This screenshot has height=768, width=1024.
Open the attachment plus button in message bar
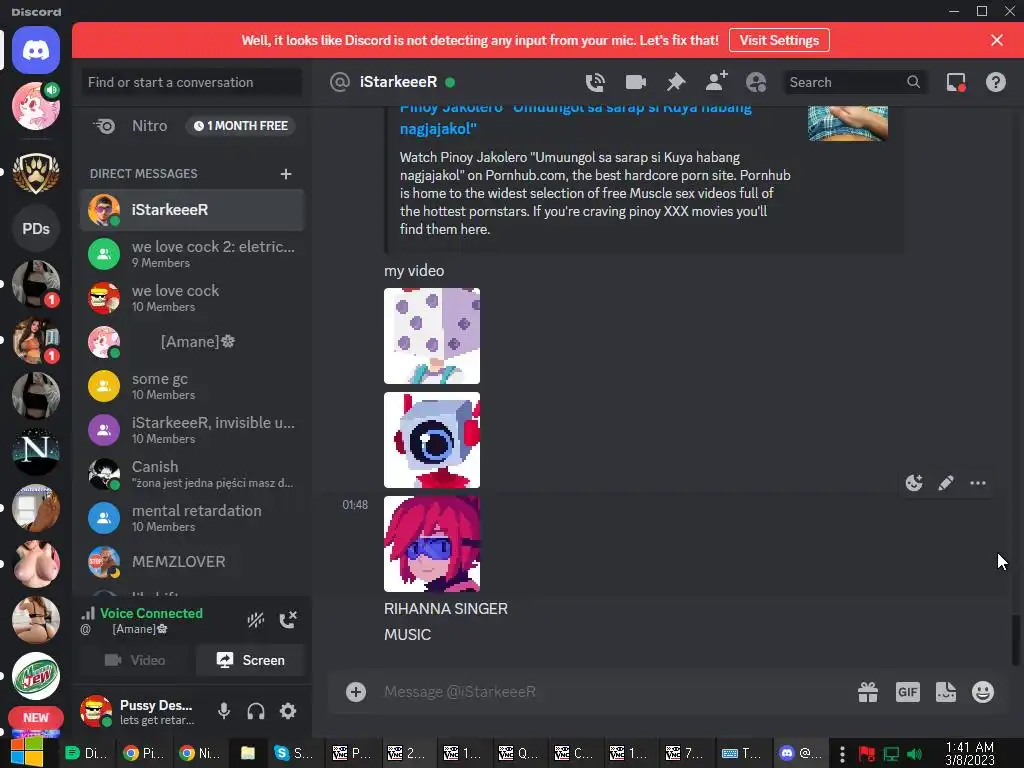(x=356, y=692)
